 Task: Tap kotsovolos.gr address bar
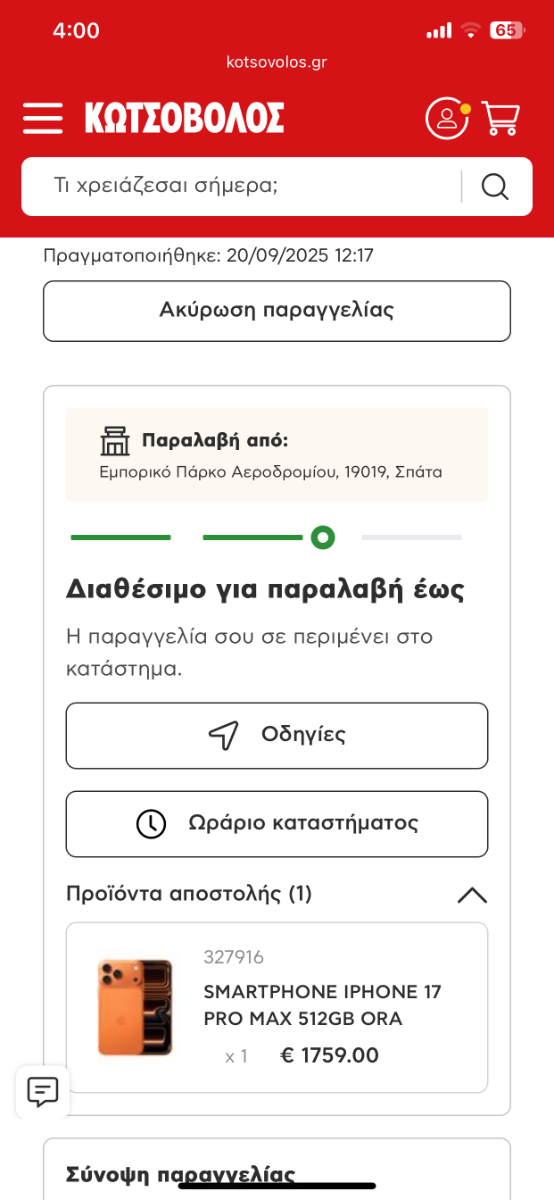tap(277, 62)
